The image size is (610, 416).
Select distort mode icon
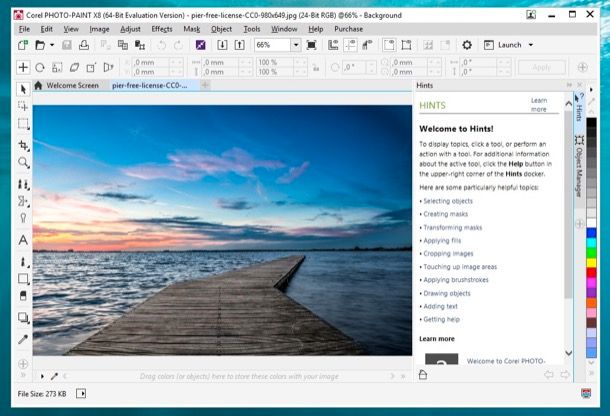[91, 67]
